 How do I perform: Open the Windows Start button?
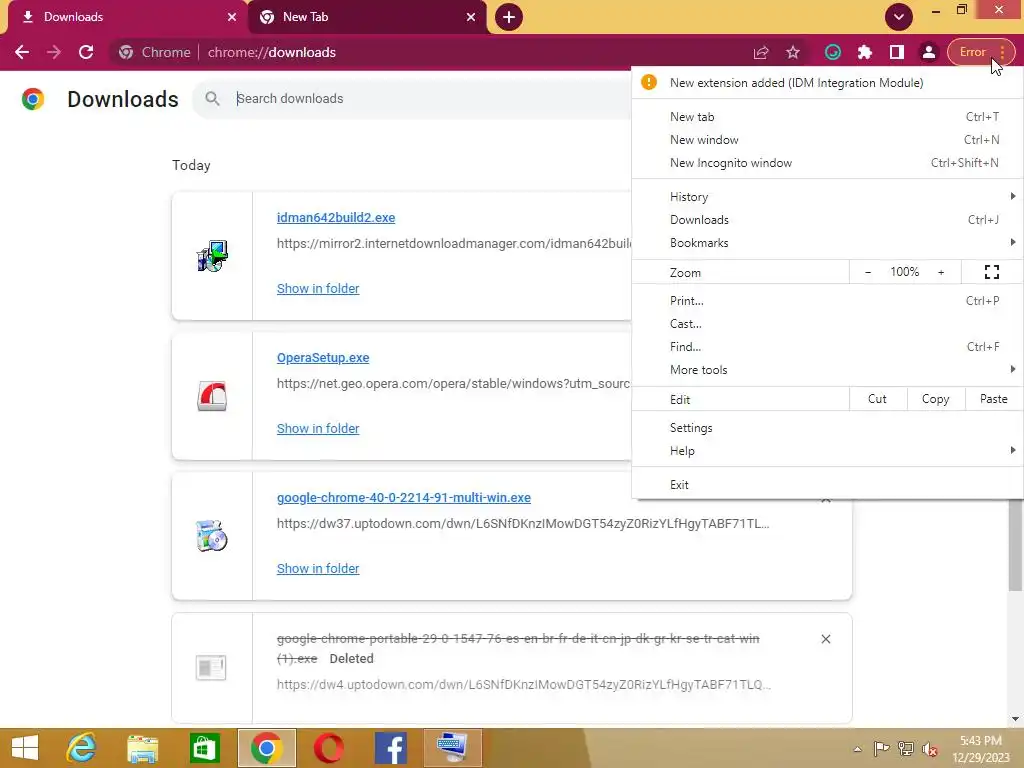click(x=25, y=748)
